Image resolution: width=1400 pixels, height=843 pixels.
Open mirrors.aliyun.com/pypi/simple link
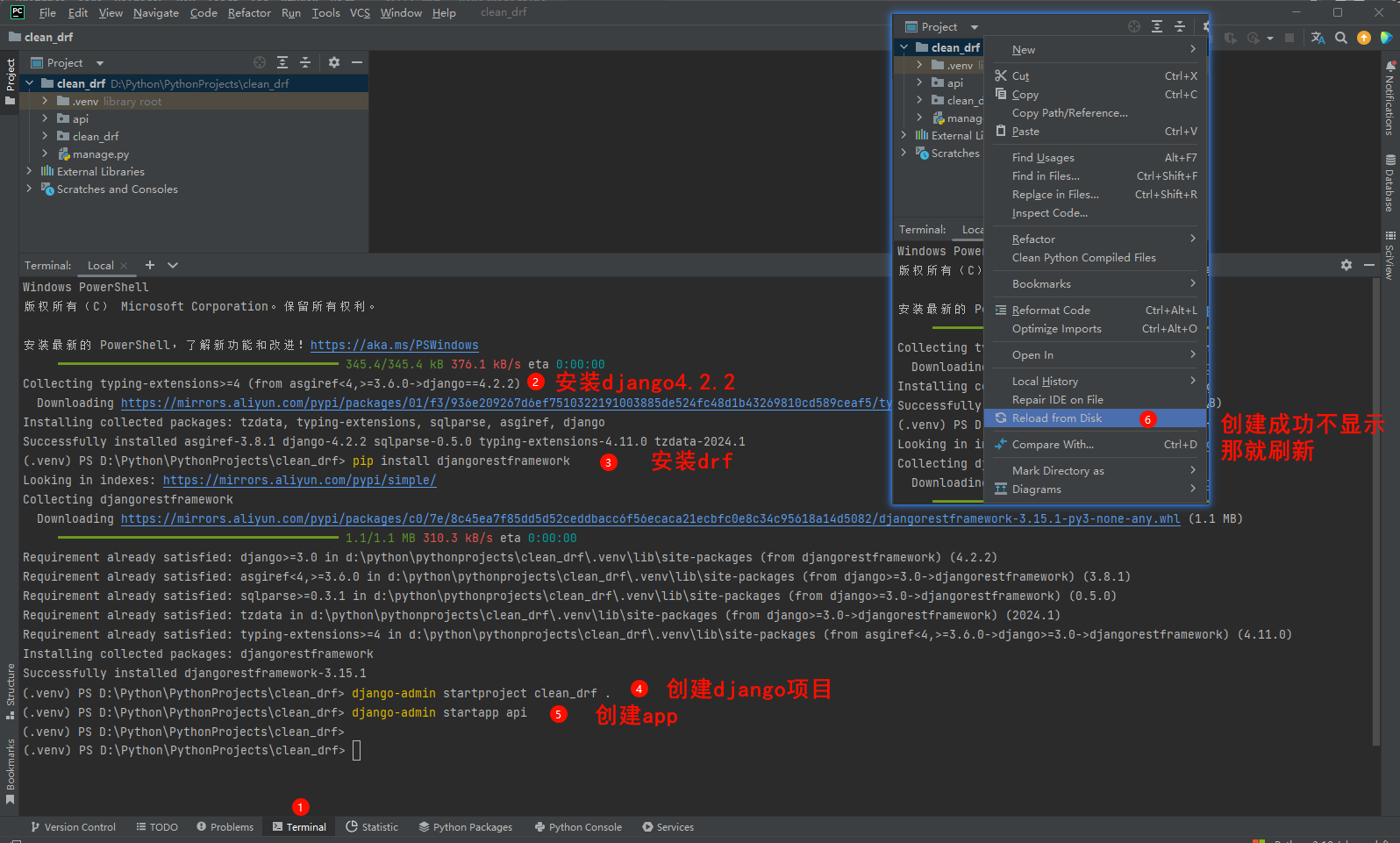click(299, 481)
